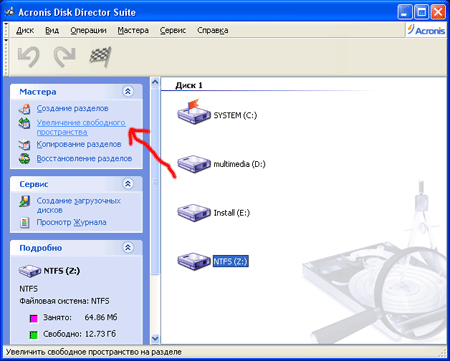The width and height of the screenshot is (450, 361).
Task: Click the sidebar vertical scrollbar thumb
Action: (155, 181)
